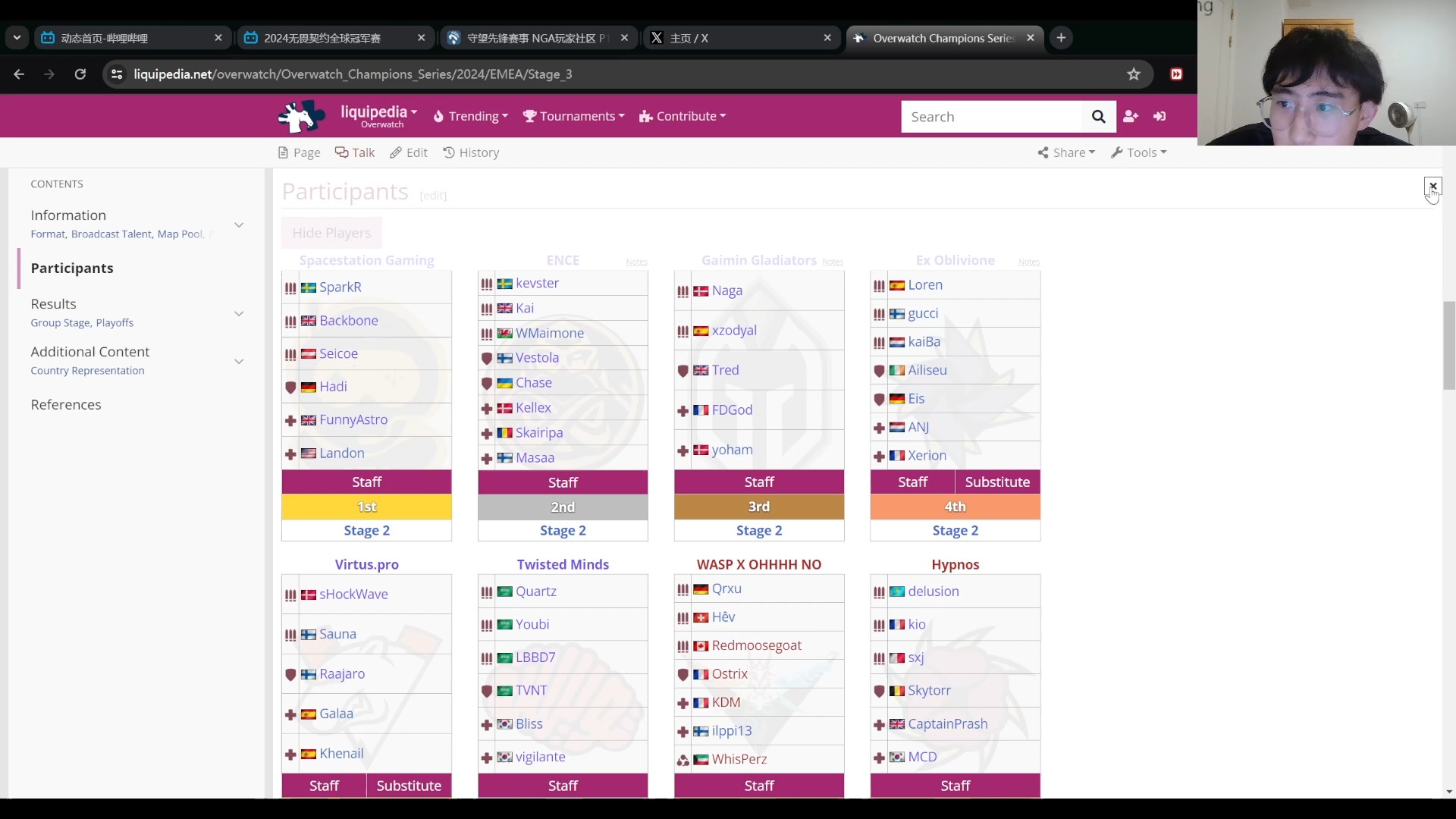Click the search magnifier icon
Image resolution: width=1456 pixels, height=819 pixels.
(x=1098, y=117)
